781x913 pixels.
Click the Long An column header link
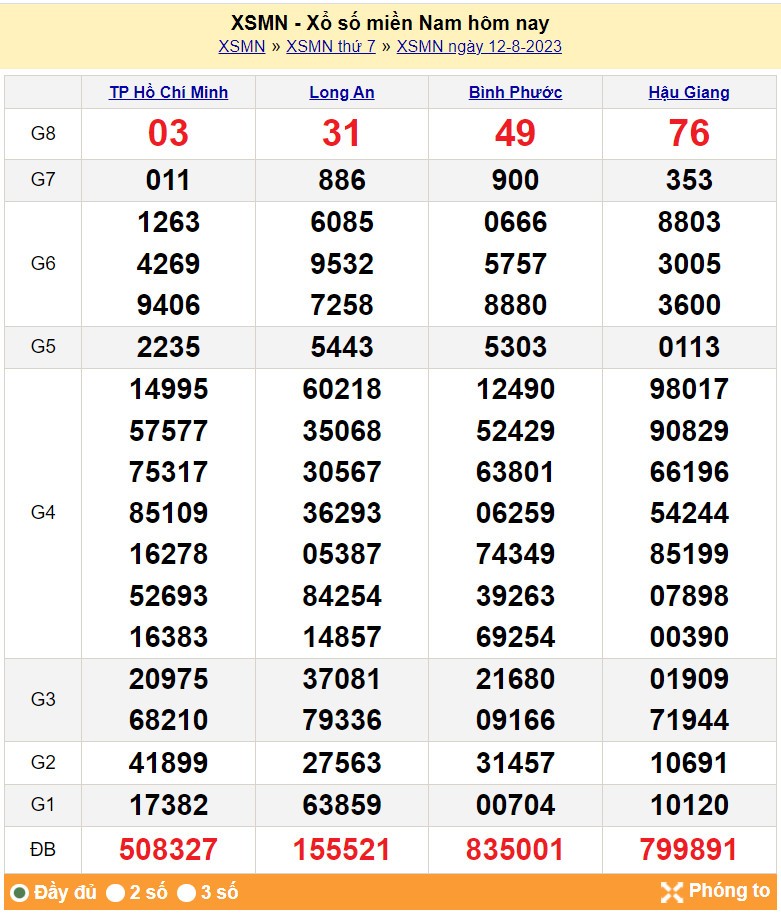[x=342, y=92]
